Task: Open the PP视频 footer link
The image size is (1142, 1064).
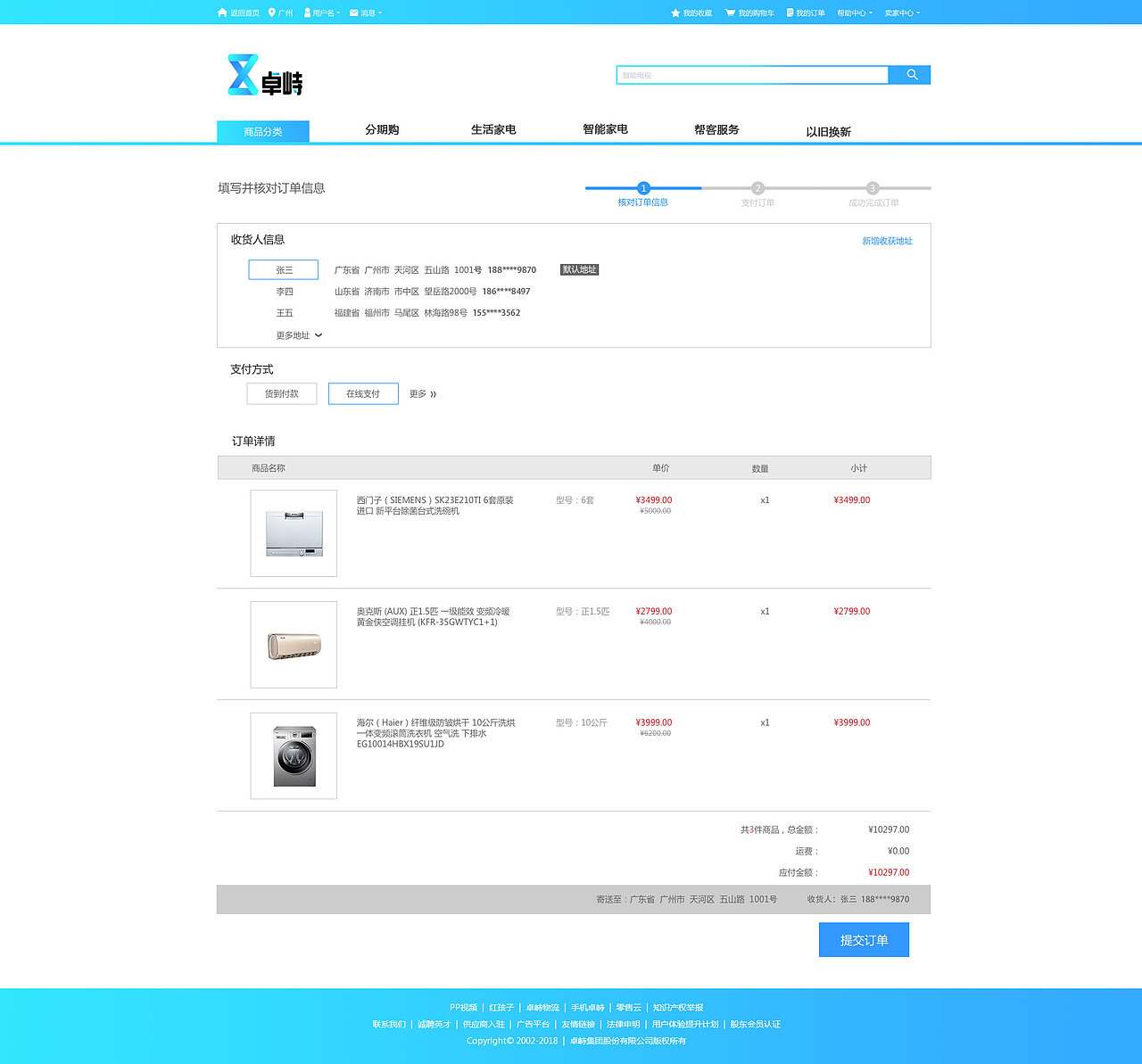Action: 463,1008
